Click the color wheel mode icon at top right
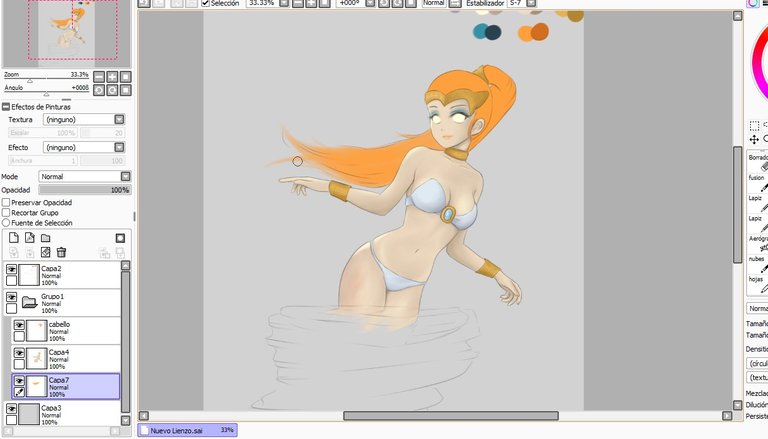 [753, 3]
